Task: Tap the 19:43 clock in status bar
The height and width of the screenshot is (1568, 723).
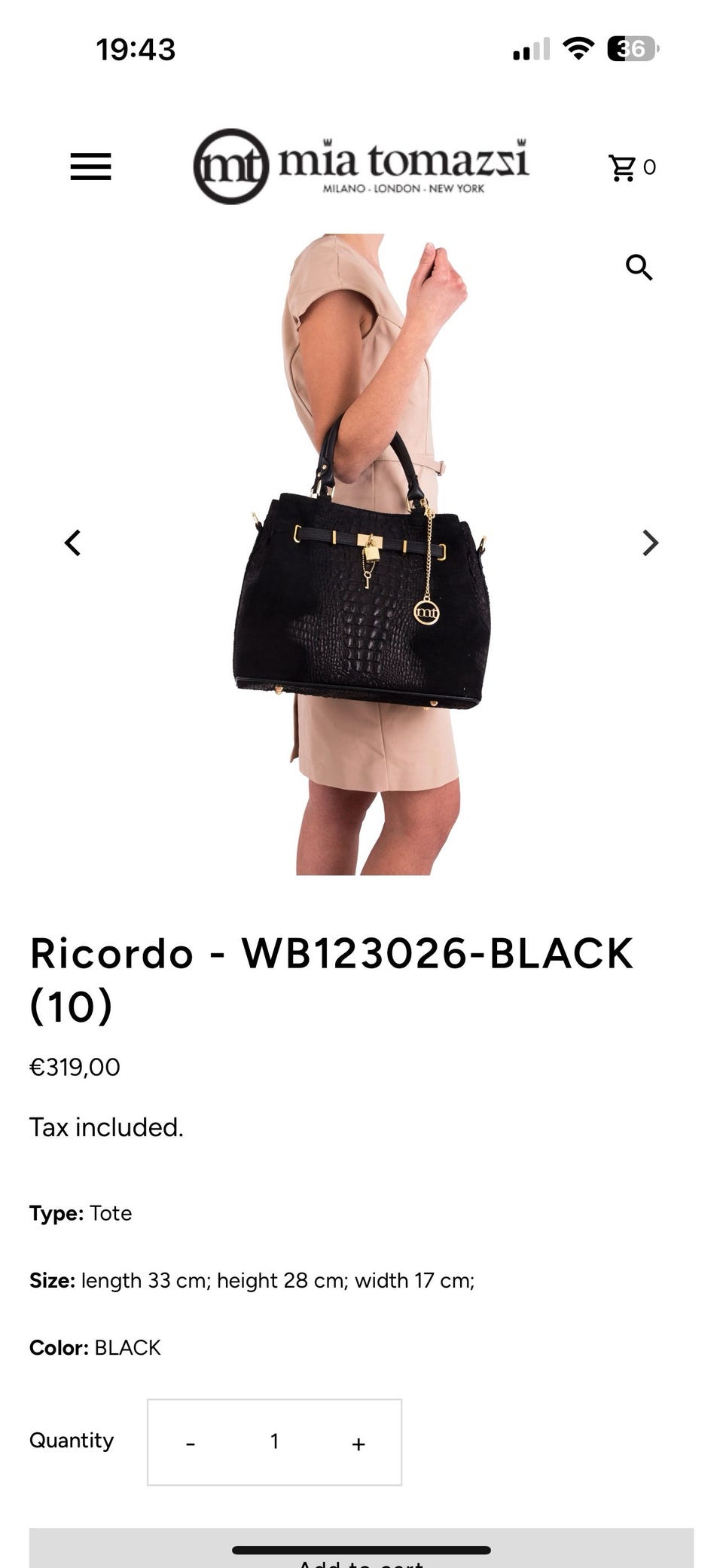Action: pos(136,50)
